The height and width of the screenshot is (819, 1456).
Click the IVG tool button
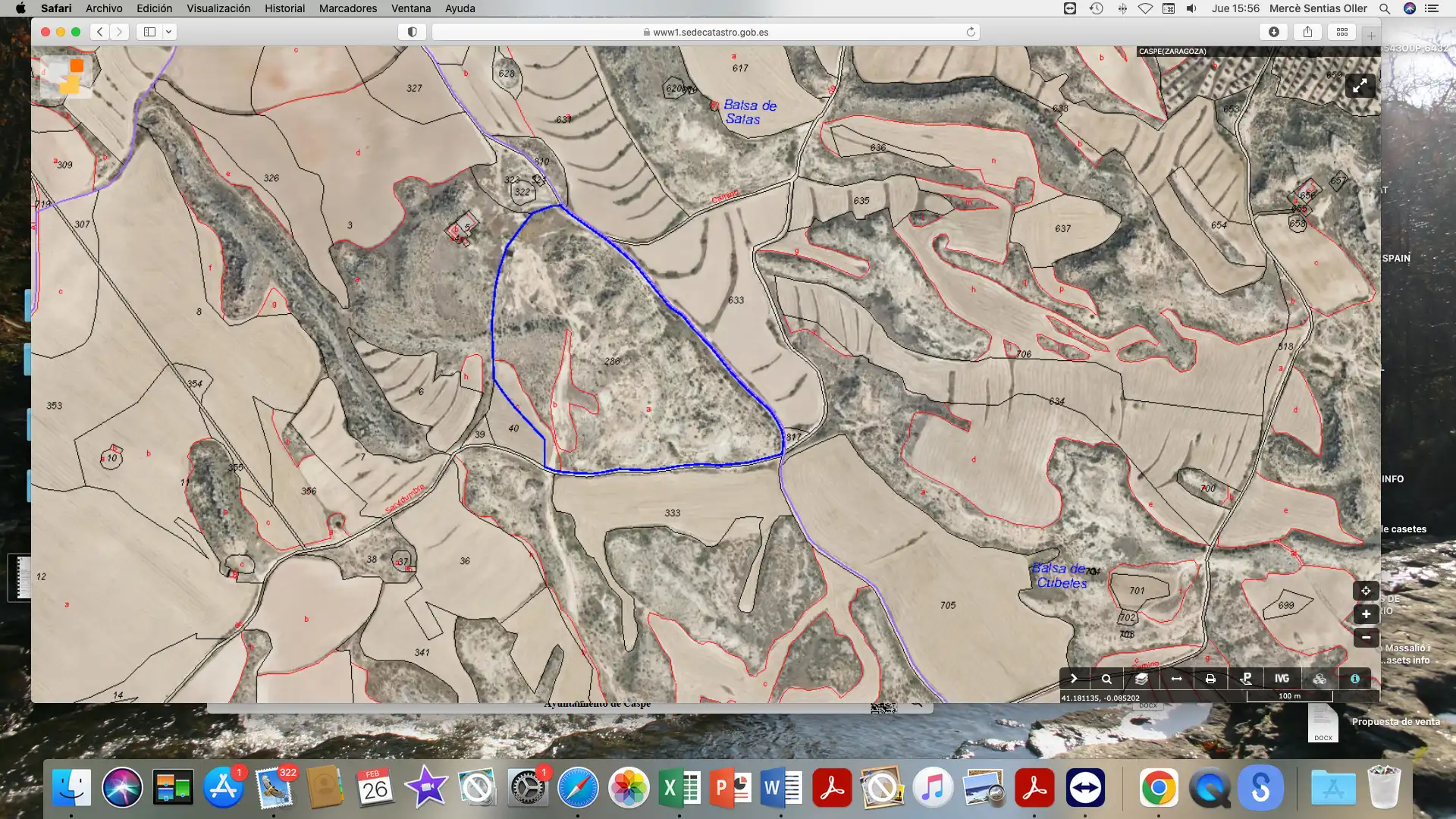click(x=1282, y=679)
